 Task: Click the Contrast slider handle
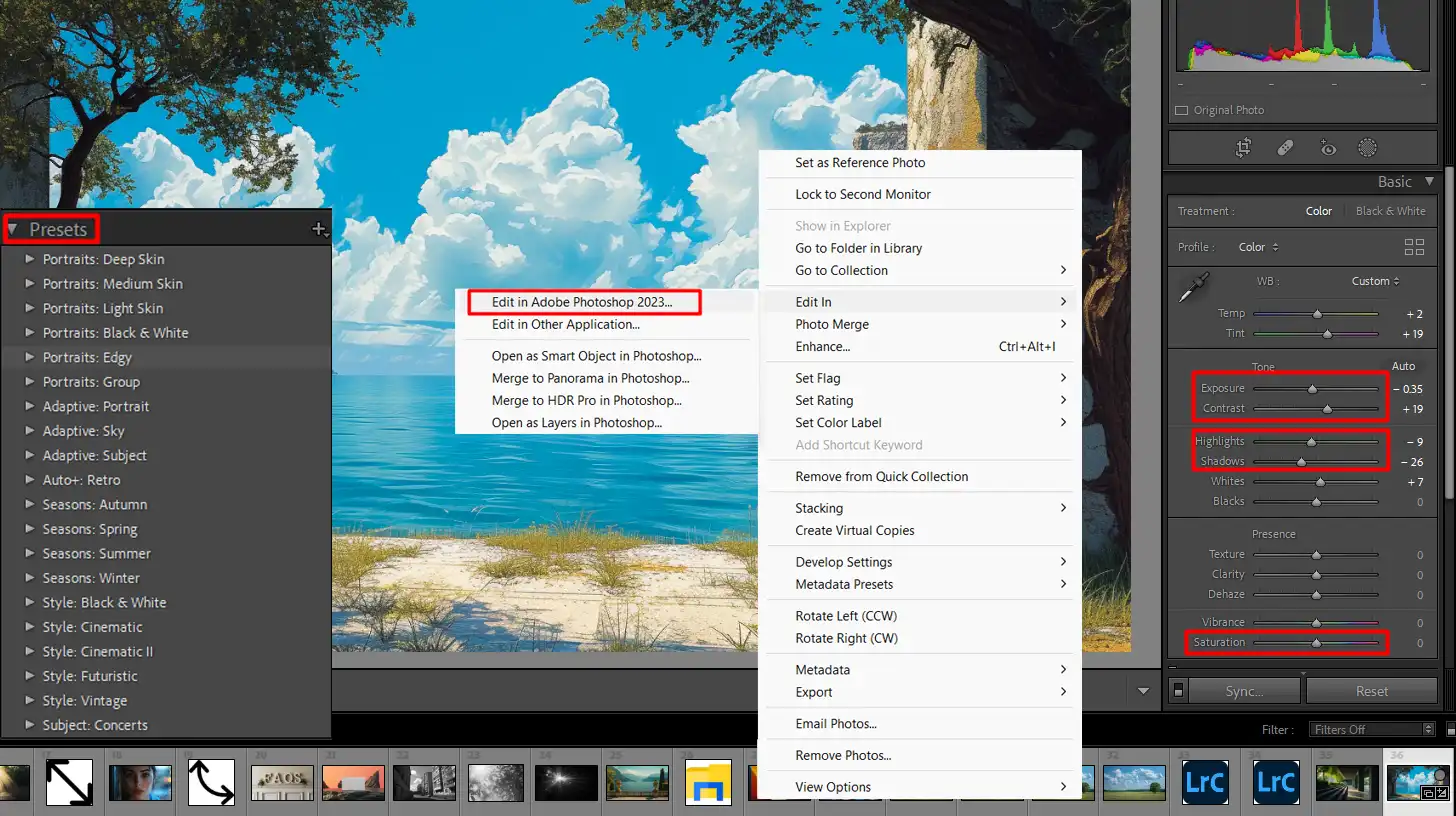pos(1327,408)
